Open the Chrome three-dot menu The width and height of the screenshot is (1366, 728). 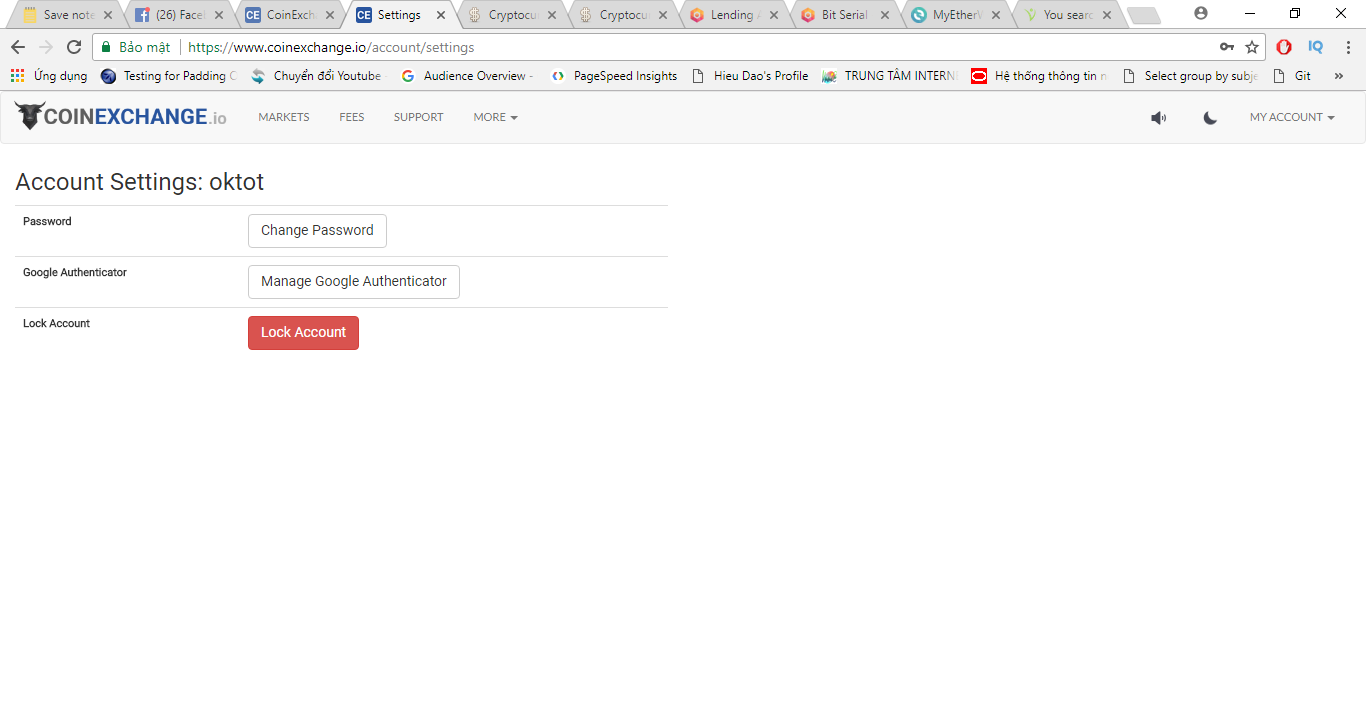[x=1347, y=47]
